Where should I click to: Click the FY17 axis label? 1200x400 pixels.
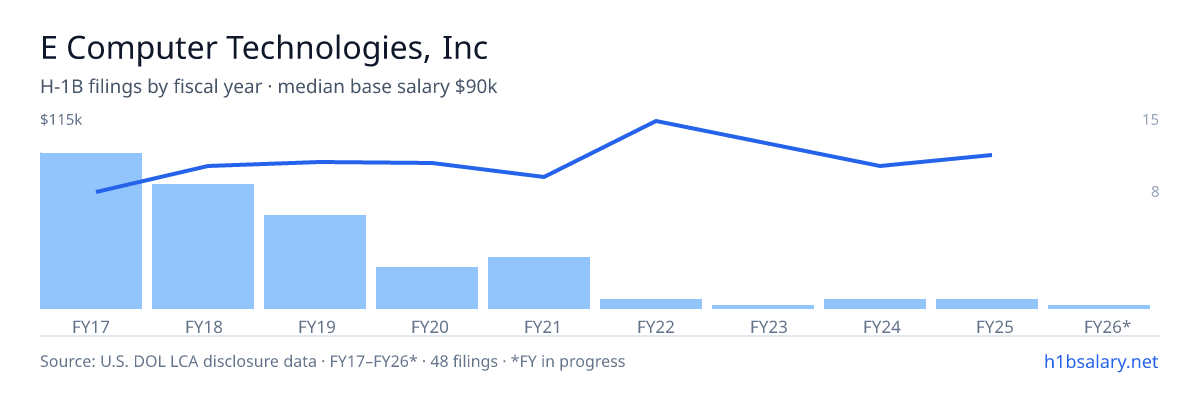click(91, 326)
